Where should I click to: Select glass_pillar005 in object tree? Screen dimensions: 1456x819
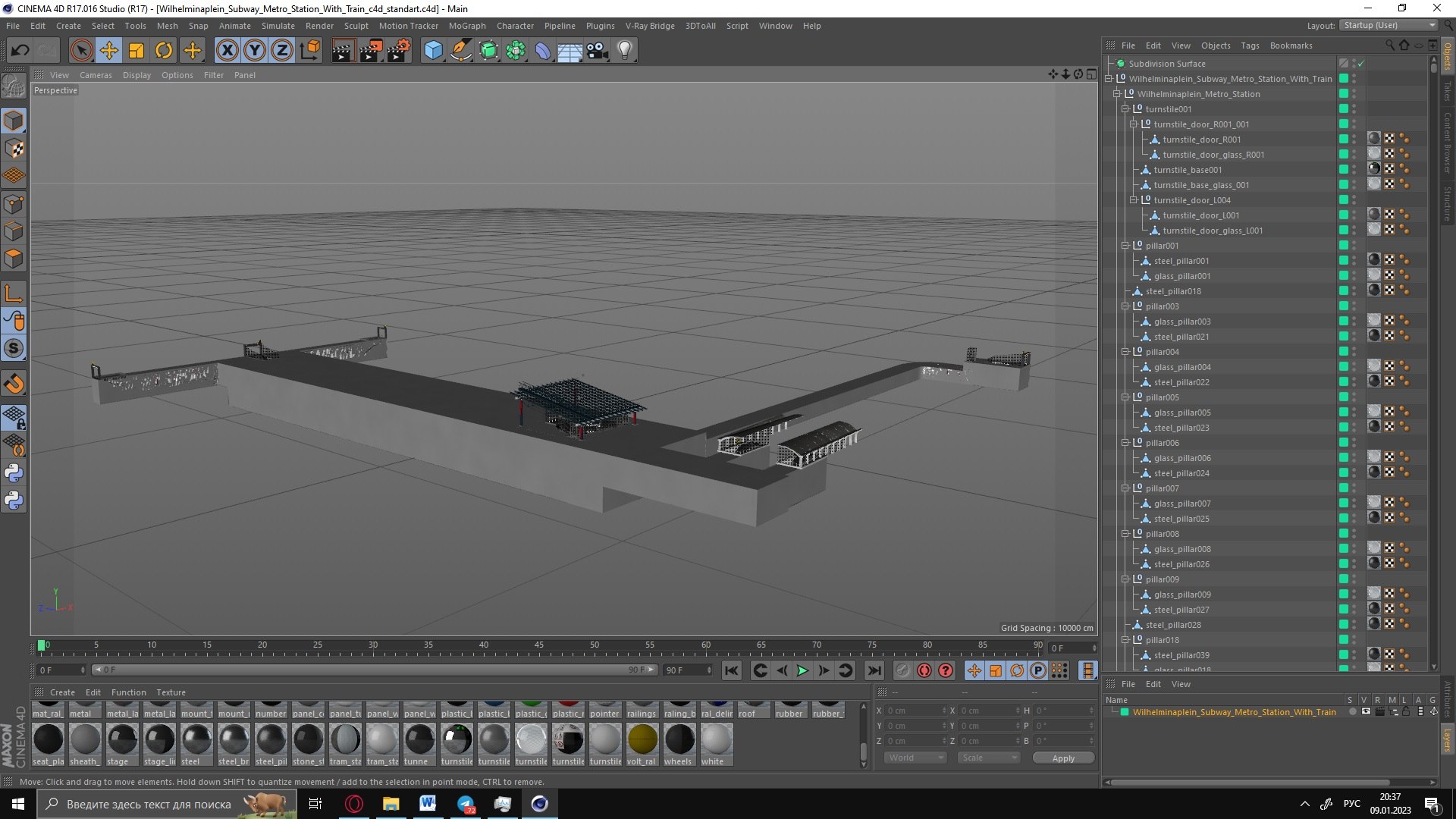[x=1182, y=413]
